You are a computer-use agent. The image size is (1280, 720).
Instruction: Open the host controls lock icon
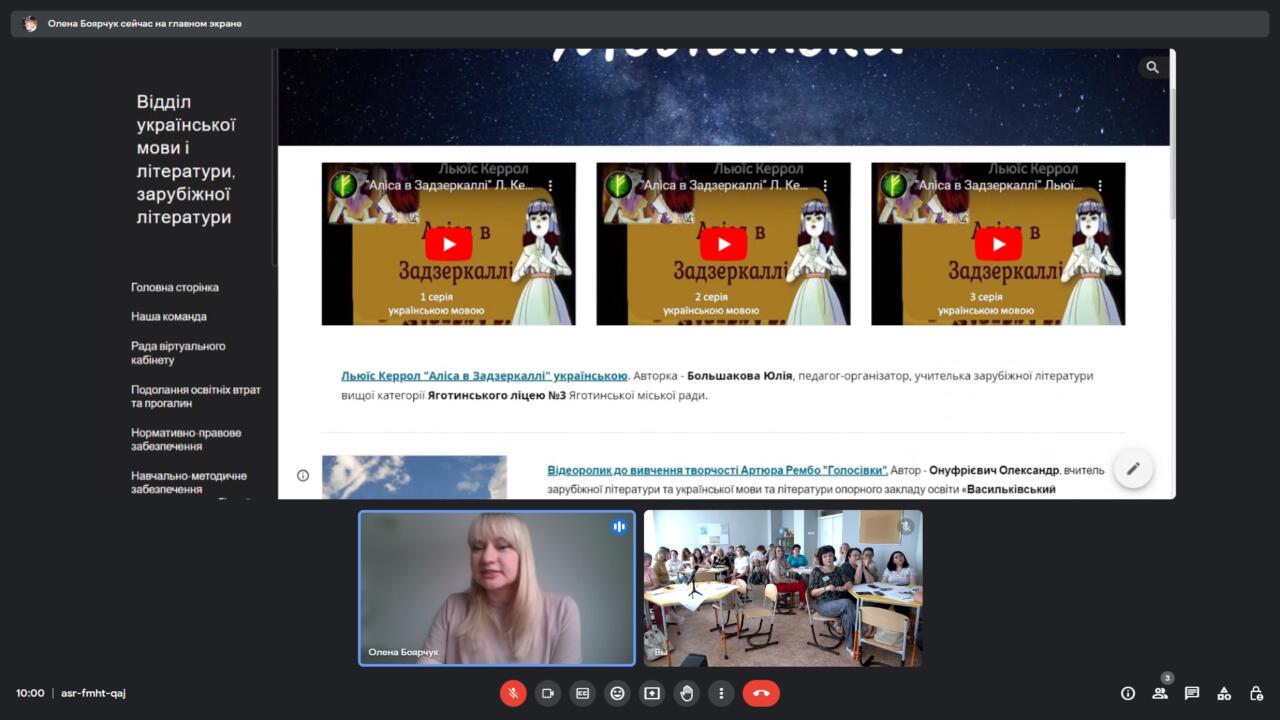(1256, 693)
